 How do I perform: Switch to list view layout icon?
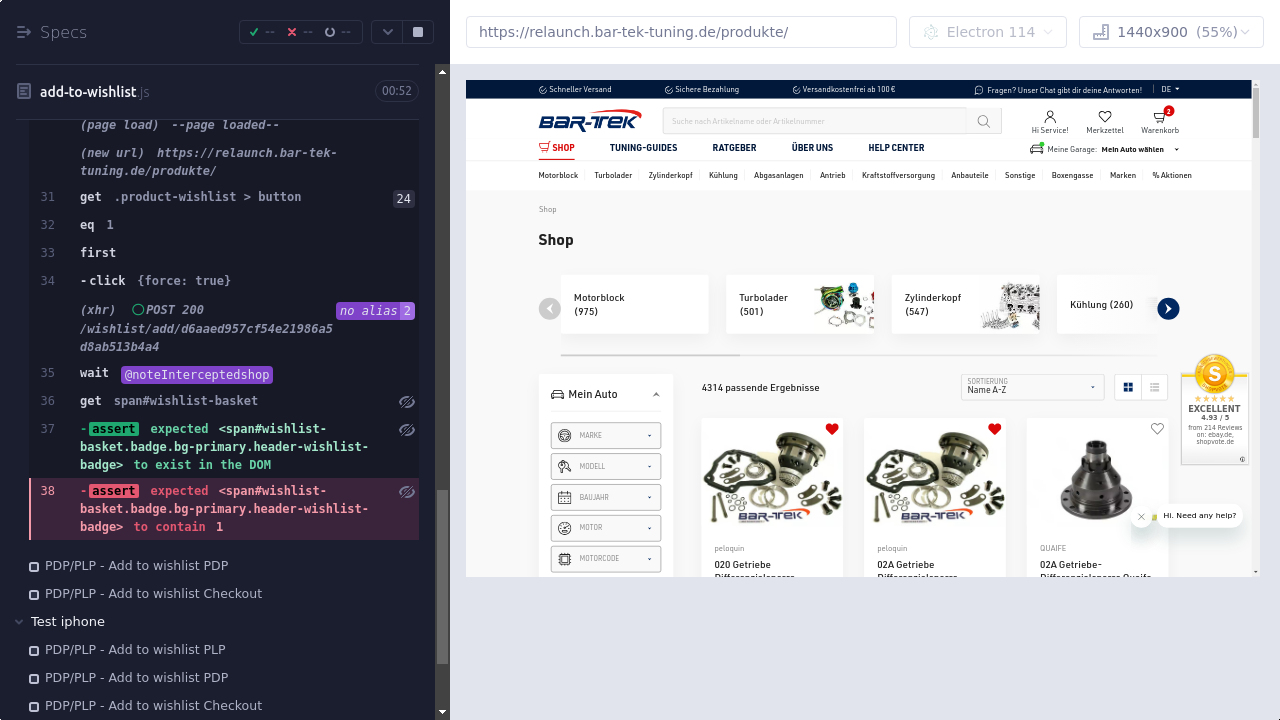coord(1155,387)
